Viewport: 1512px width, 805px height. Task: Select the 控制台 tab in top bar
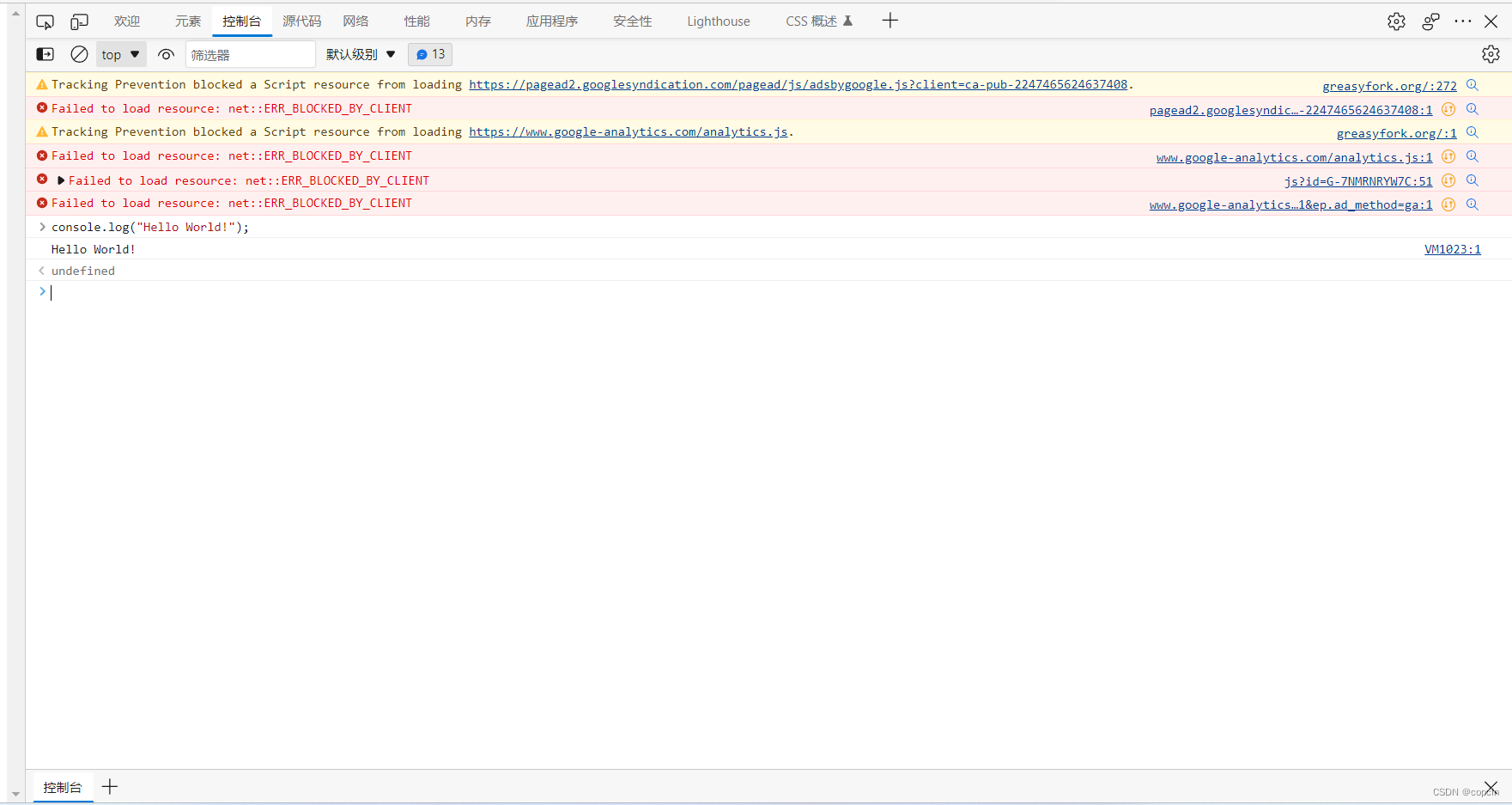pyautogui.click(x=241, y=21)
